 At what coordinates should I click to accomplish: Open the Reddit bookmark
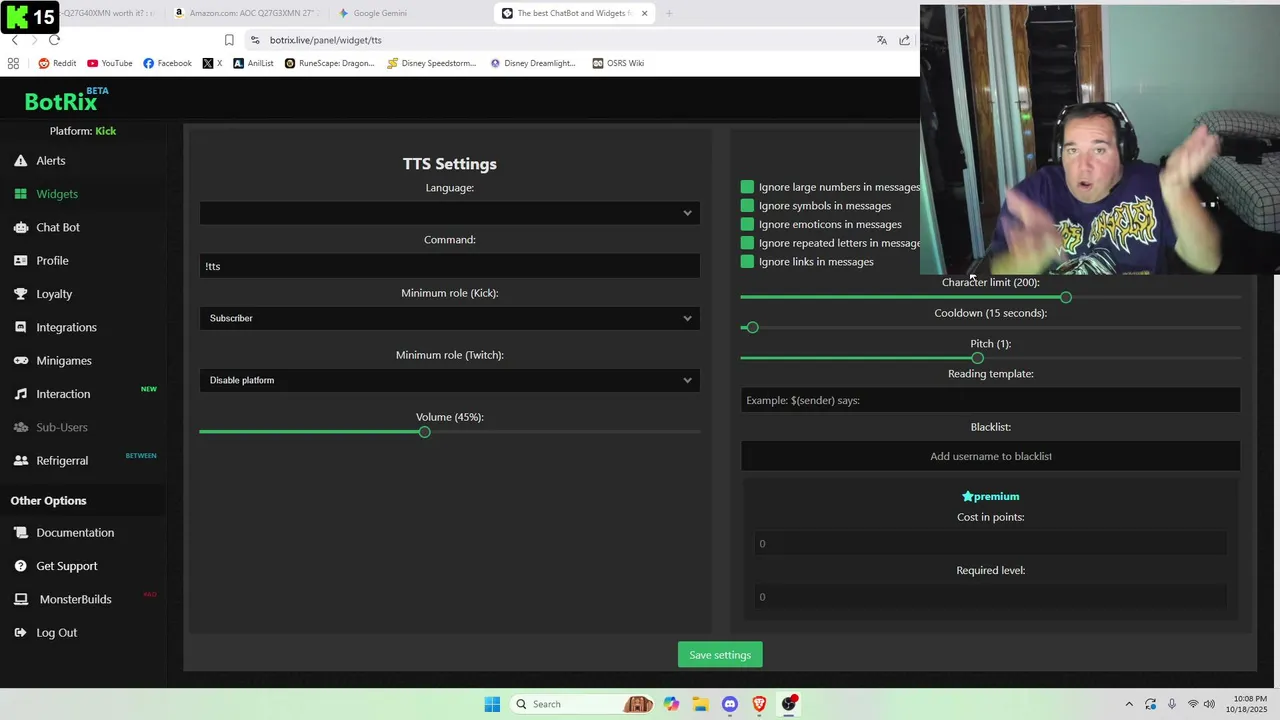[57, 63]
